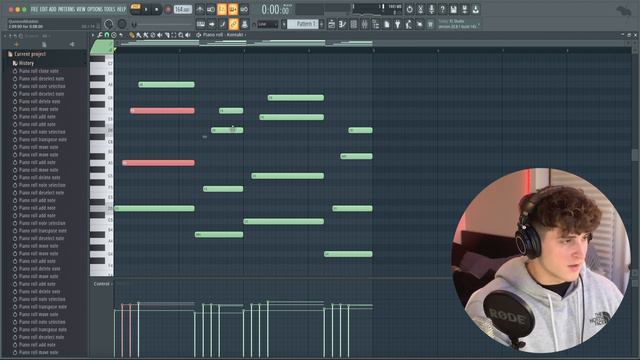Disable the orange link icon in toolbar

[233, 24]
